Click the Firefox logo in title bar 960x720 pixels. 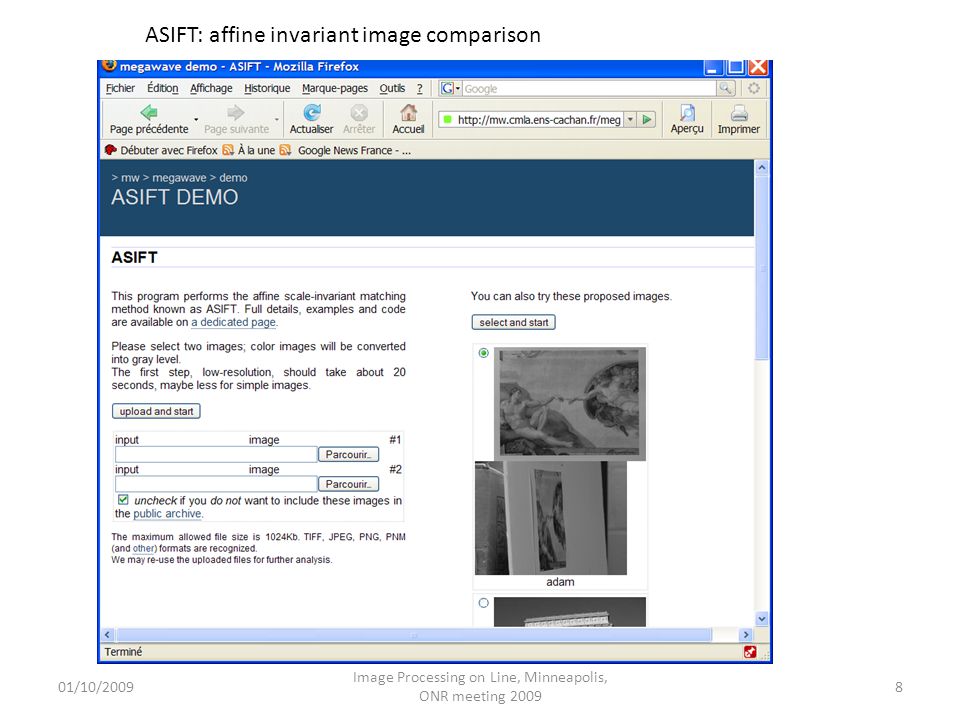click(x=109, y=65)
